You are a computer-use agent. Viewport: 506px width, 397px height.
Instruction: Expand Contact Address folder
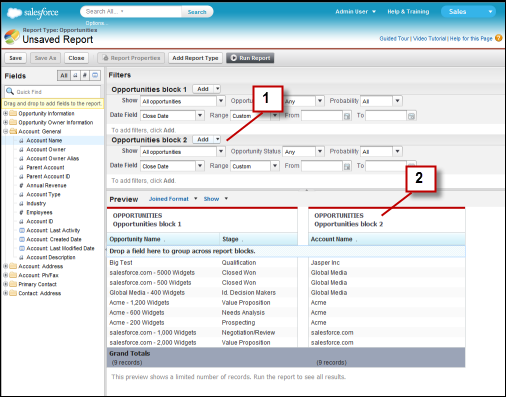(5, 293)
